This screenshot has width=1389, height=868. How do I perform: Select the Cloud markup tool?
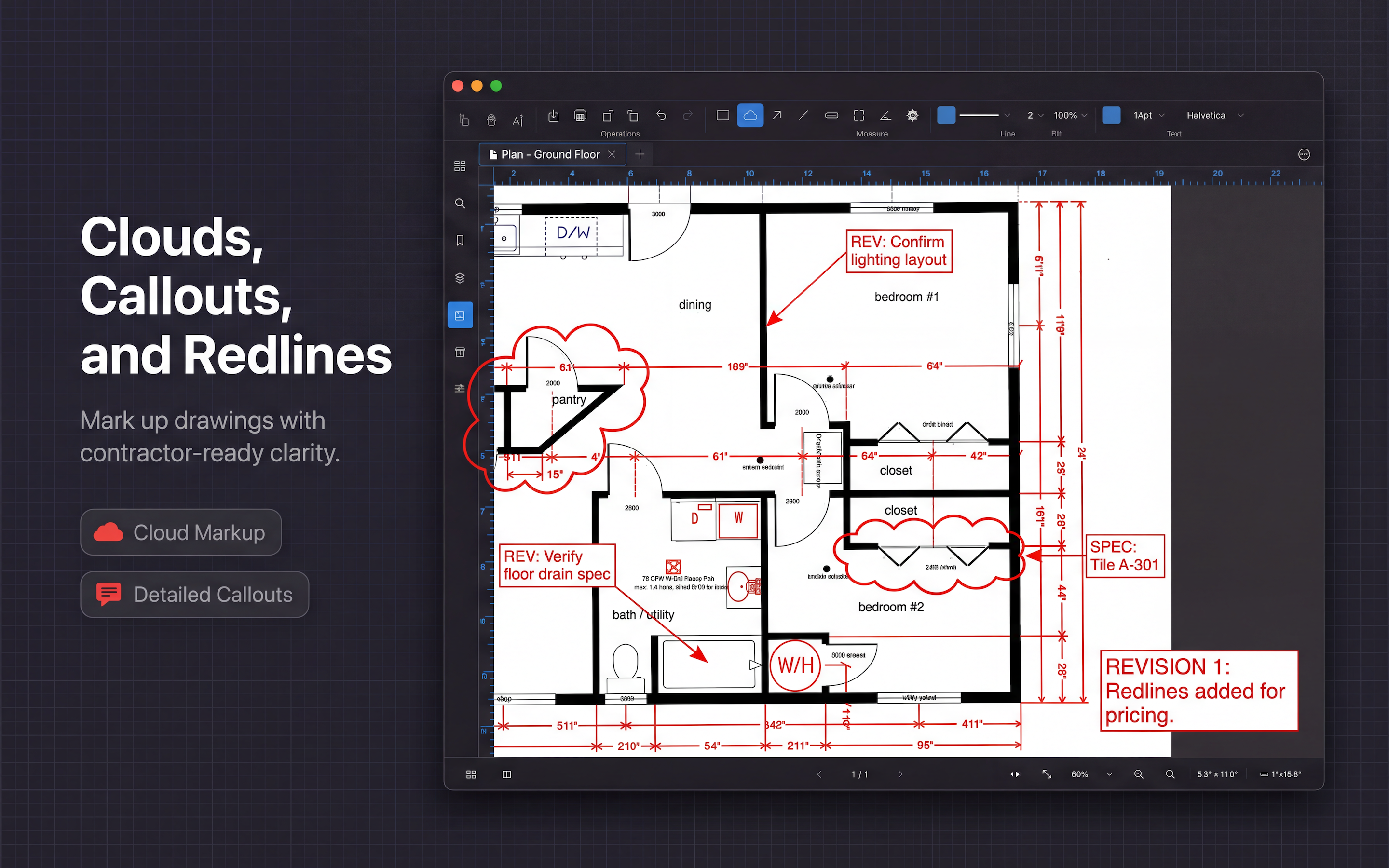pyautogui.click(x=749, y=115)
